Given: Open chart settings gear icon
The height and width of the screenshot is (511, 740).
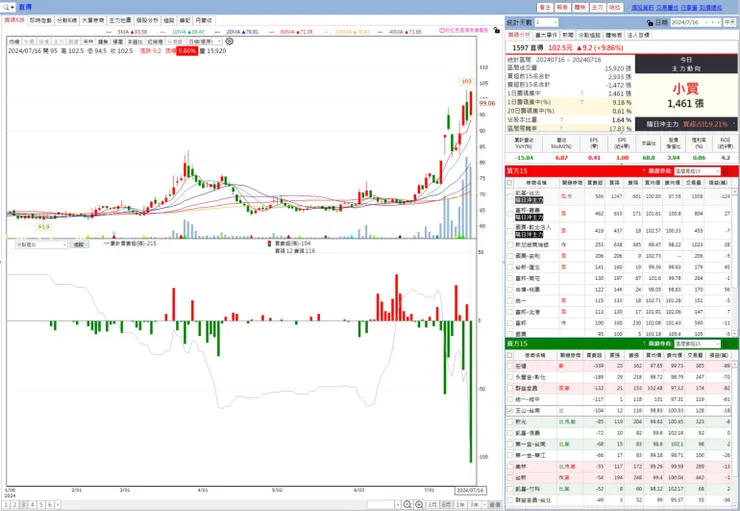Looking at the screenshot, I should (x=229, y=42).
